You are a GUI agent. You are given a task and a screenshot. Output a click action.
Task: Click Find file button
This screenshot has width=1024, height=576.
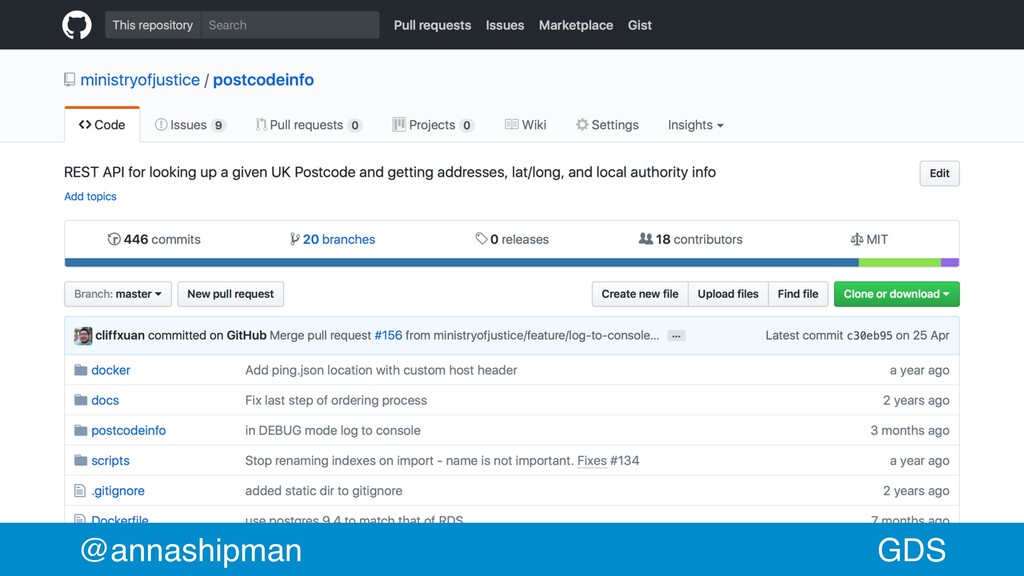click(797, 294)
